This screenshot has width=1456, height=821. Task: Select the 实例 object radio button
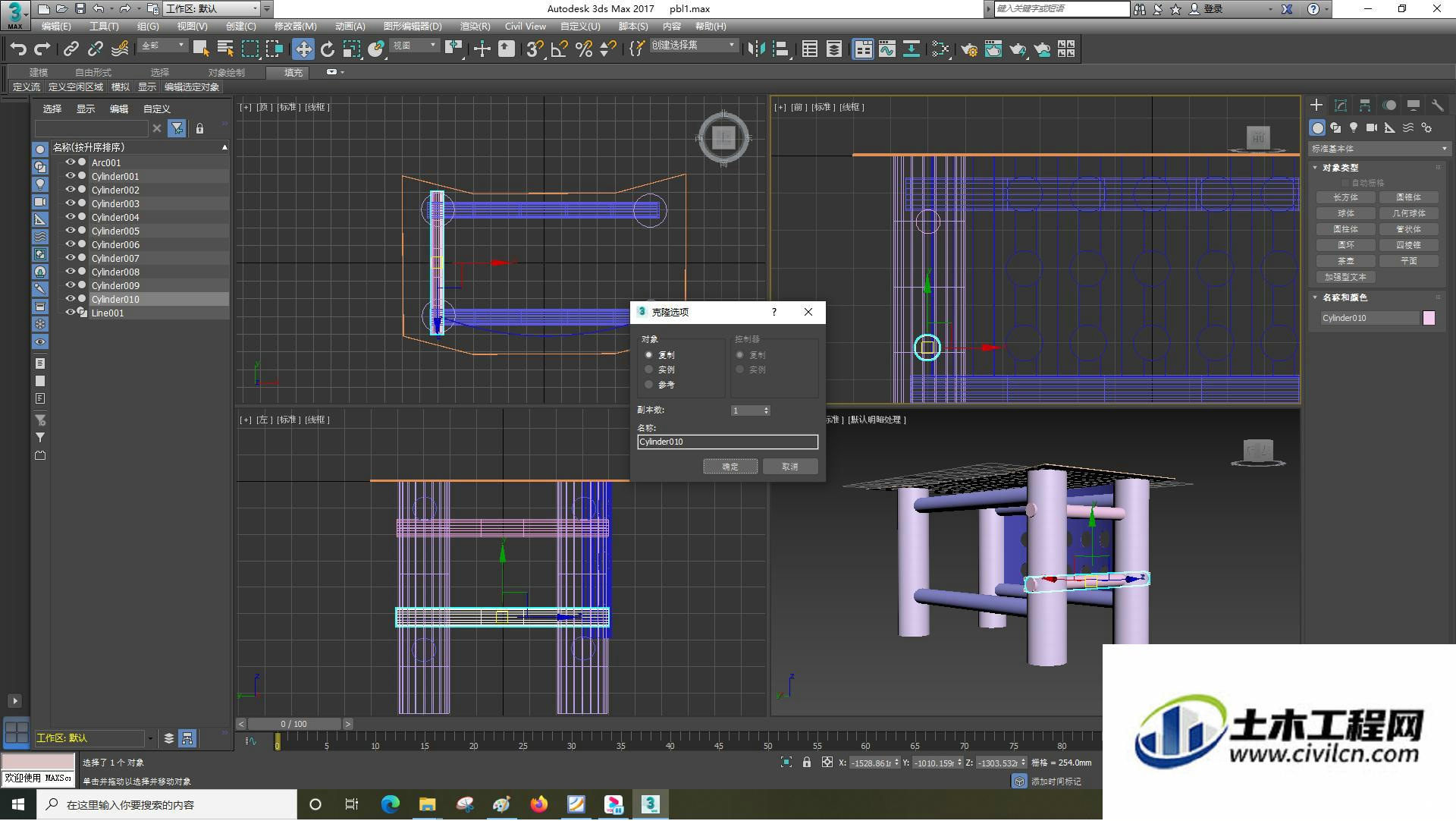[649, 370]
